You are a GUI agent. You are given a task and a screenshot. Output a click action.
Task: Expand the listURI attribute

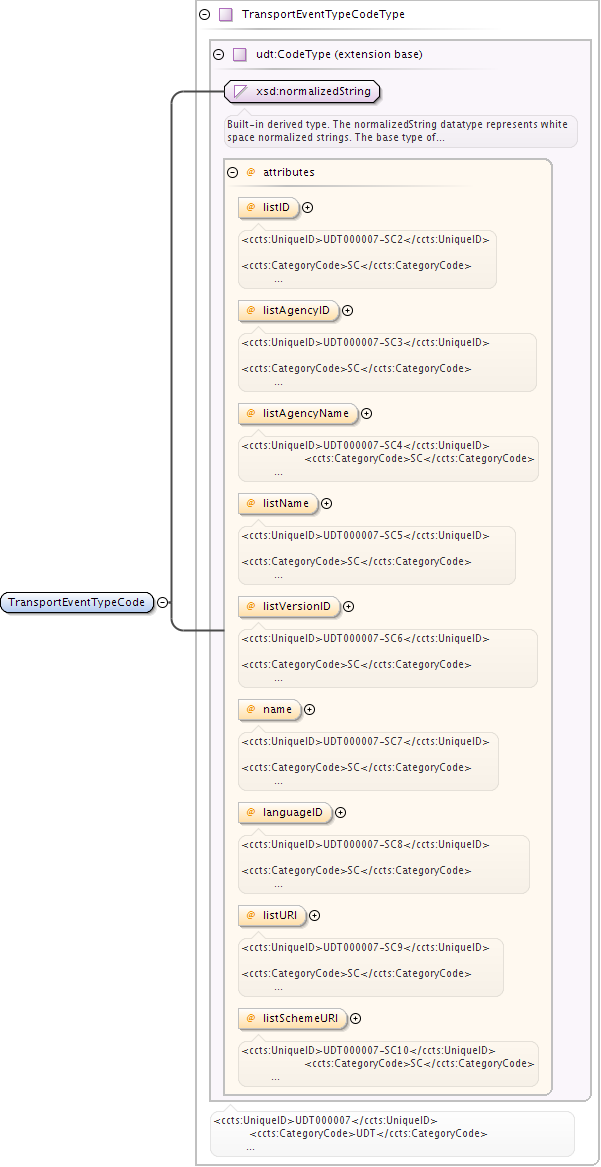(x=315, y=916)
